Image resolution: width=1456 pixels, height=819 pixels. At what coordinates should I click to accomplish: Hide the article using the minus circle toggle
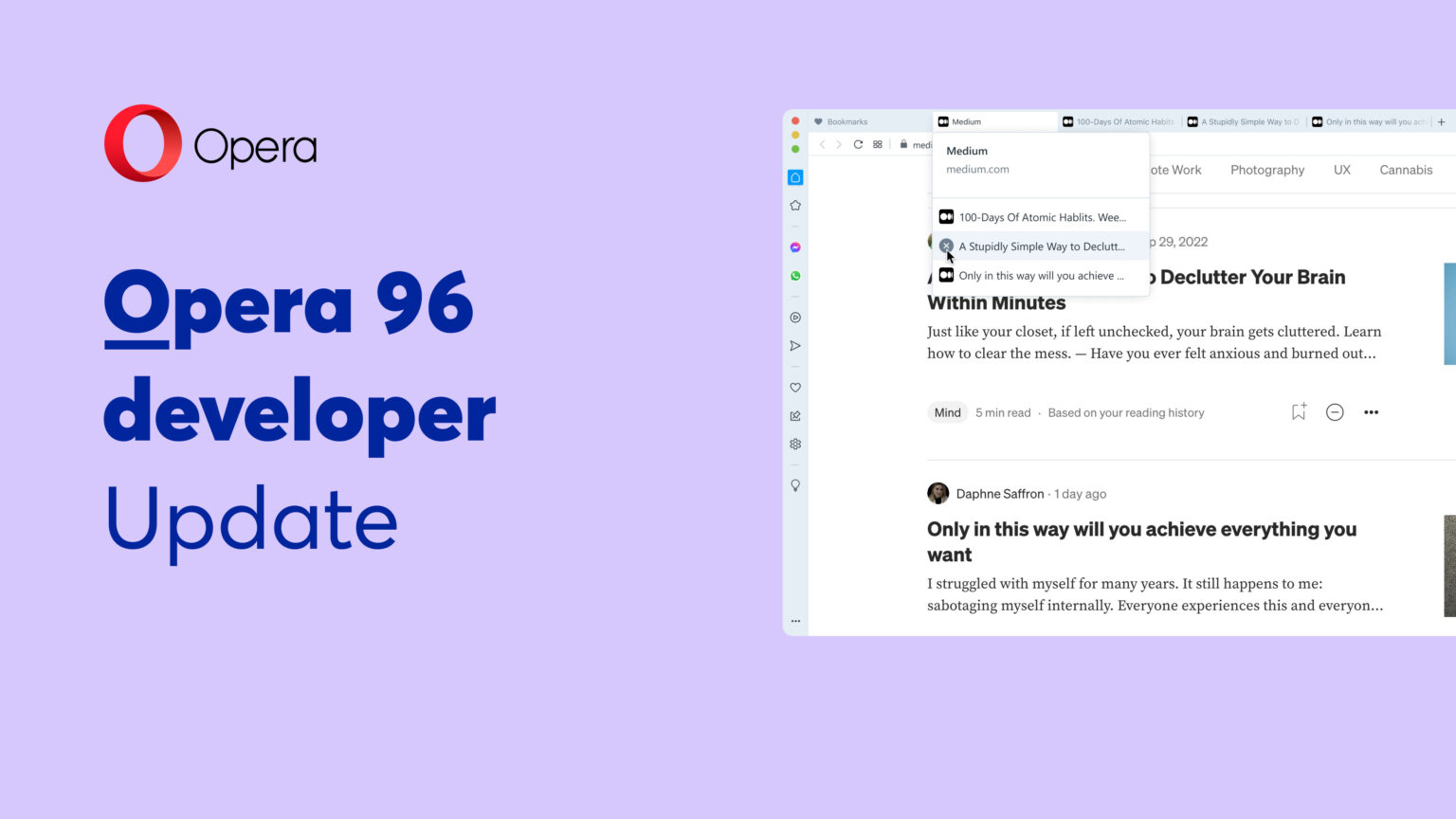(1335, 411)
